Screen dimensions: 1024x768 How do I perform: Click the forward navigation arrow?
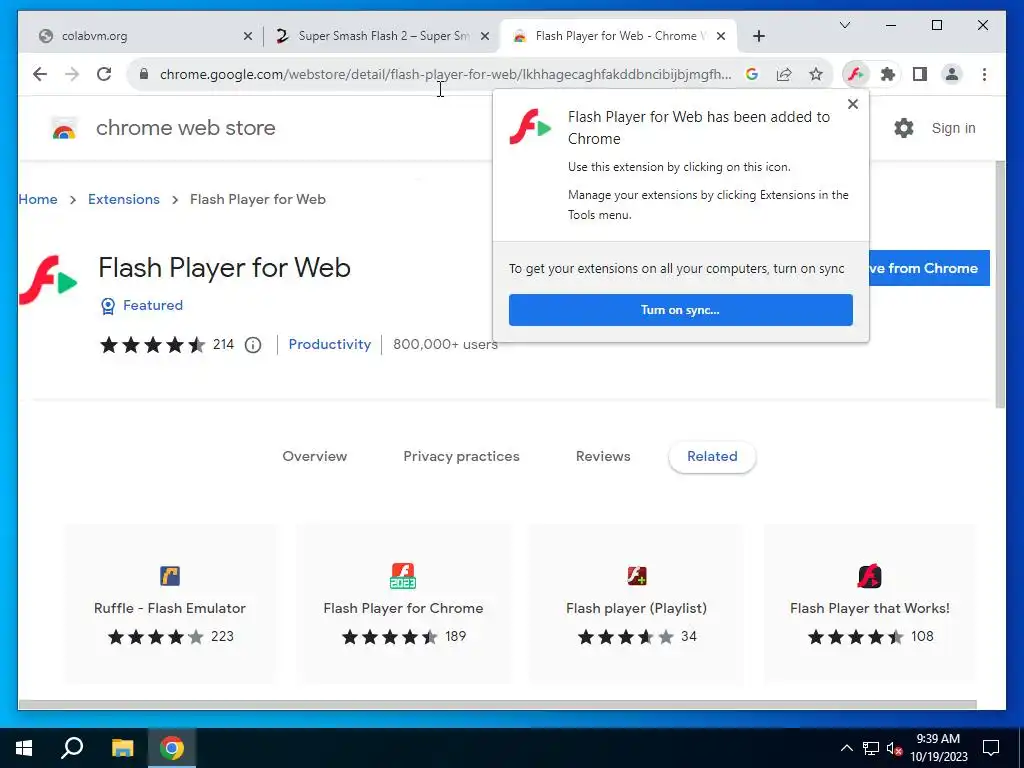(72, 74)
